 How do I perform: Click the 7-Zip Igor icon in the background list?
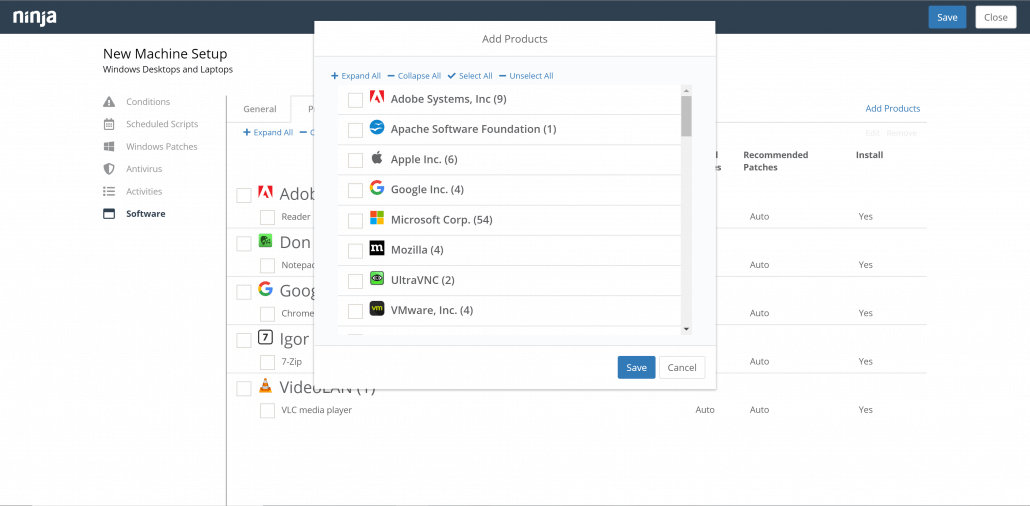265,338
